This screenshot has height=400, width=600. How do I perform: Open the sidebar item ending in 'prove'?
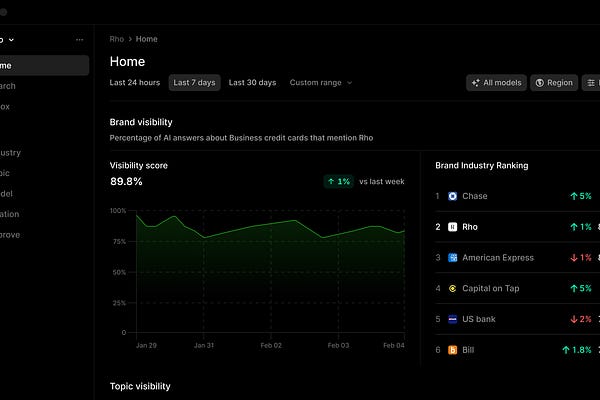pyautogui.click(x=10, y=235)
